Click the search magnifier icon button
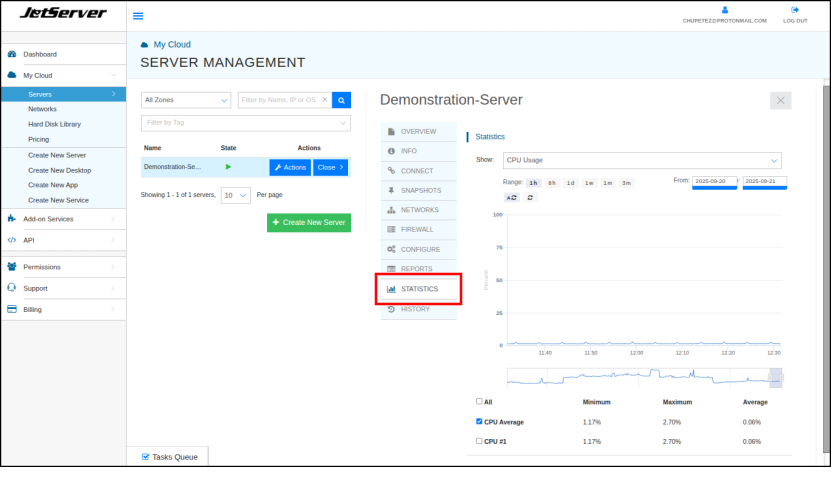Screen dimensions: 831x497 (x=342, y=100)
